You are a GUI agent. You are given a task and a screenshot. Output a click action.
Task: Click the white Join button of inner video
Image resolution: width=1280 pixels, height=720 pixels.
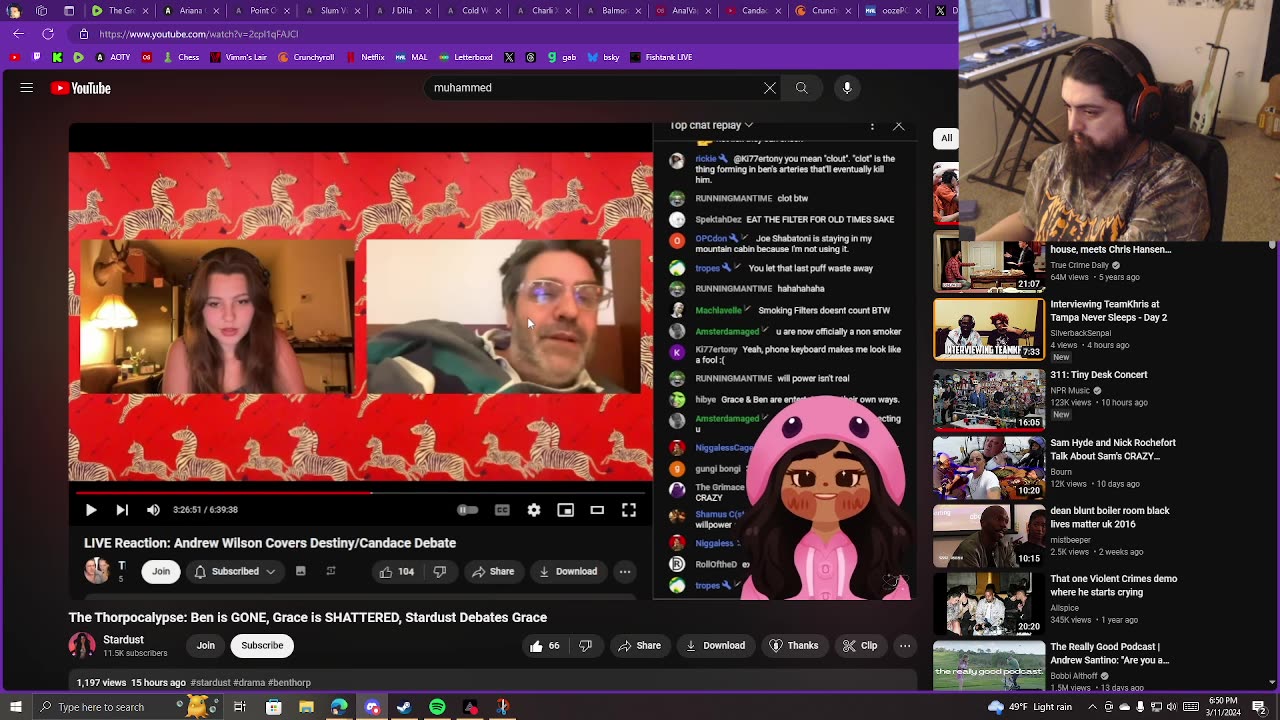tap(161, 572)
